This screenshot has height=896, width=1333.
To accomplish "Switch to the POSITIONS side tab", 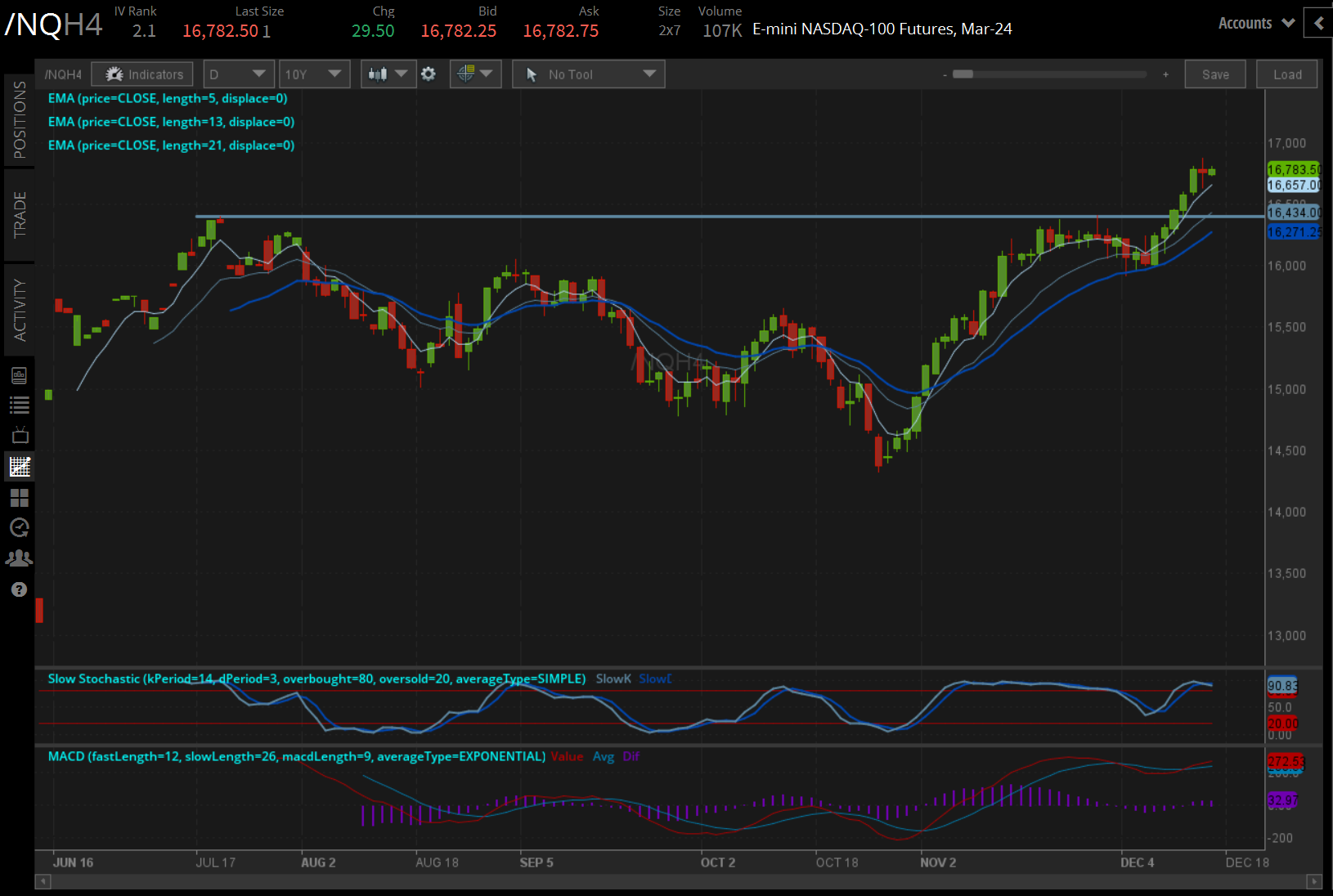I will [20, 120].
